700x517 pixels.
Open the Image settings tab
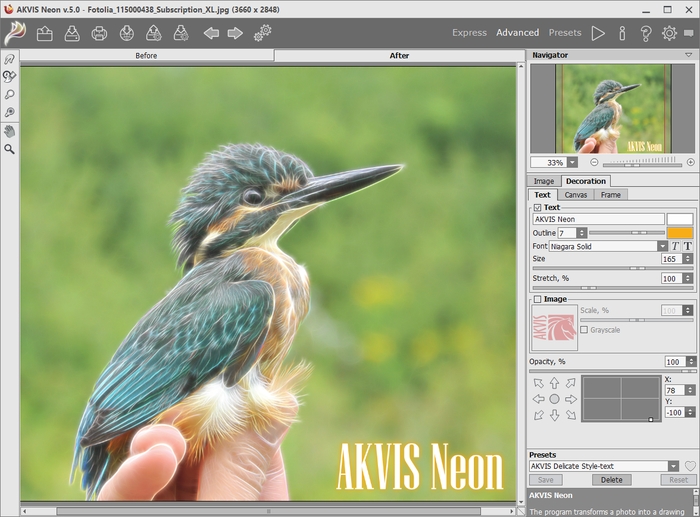(544, 181)
